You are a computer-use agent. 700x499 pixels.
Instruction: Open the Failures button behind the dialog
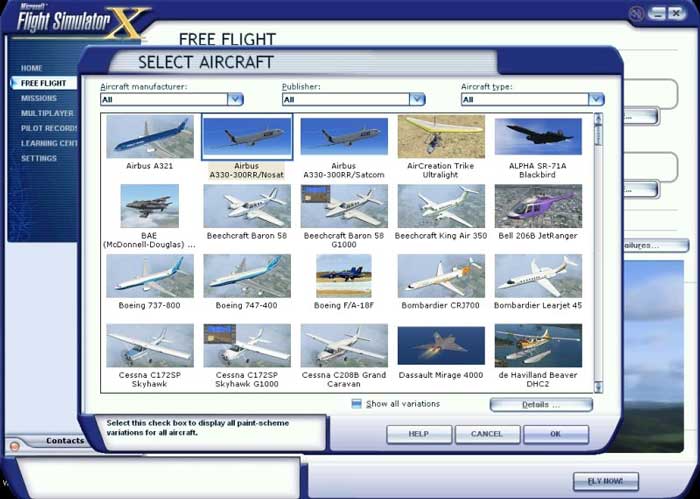(x=655, y=245)
